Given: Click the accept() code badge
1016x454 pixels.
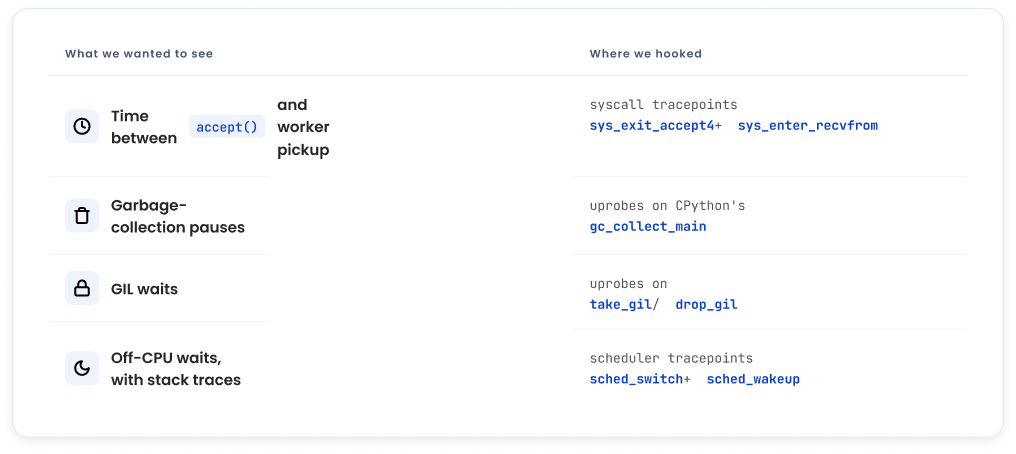Looking at the screenshot, I should pos(227,127).
